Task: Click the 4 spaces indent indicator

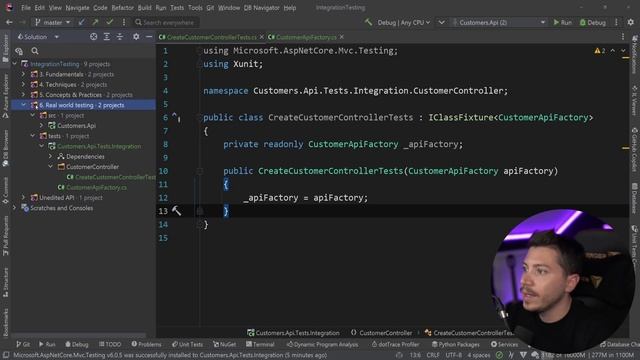Action: point(478,355)
